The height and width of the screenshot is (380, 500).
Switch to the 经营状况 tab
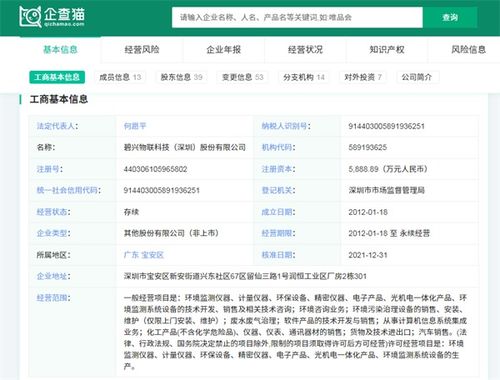pos(305,50)
